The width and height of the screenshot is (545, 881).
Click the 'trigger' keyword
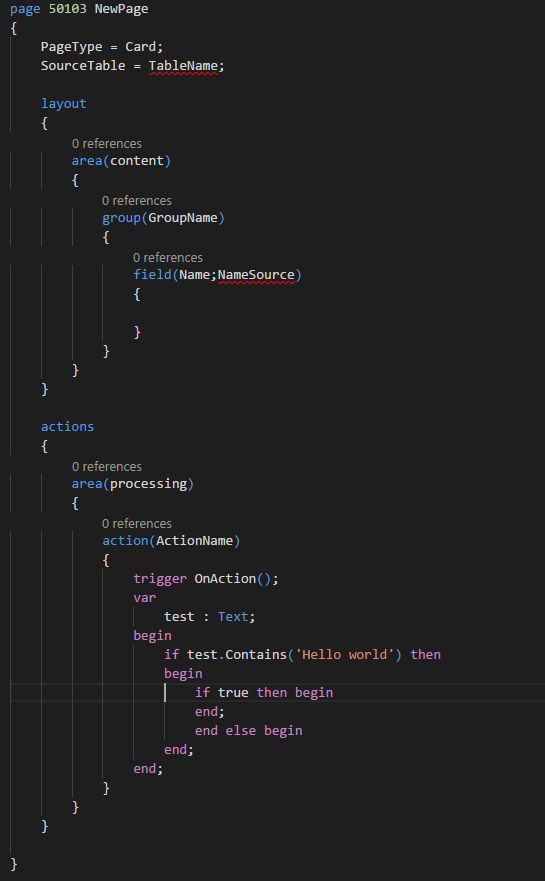[x=160, y=579]
